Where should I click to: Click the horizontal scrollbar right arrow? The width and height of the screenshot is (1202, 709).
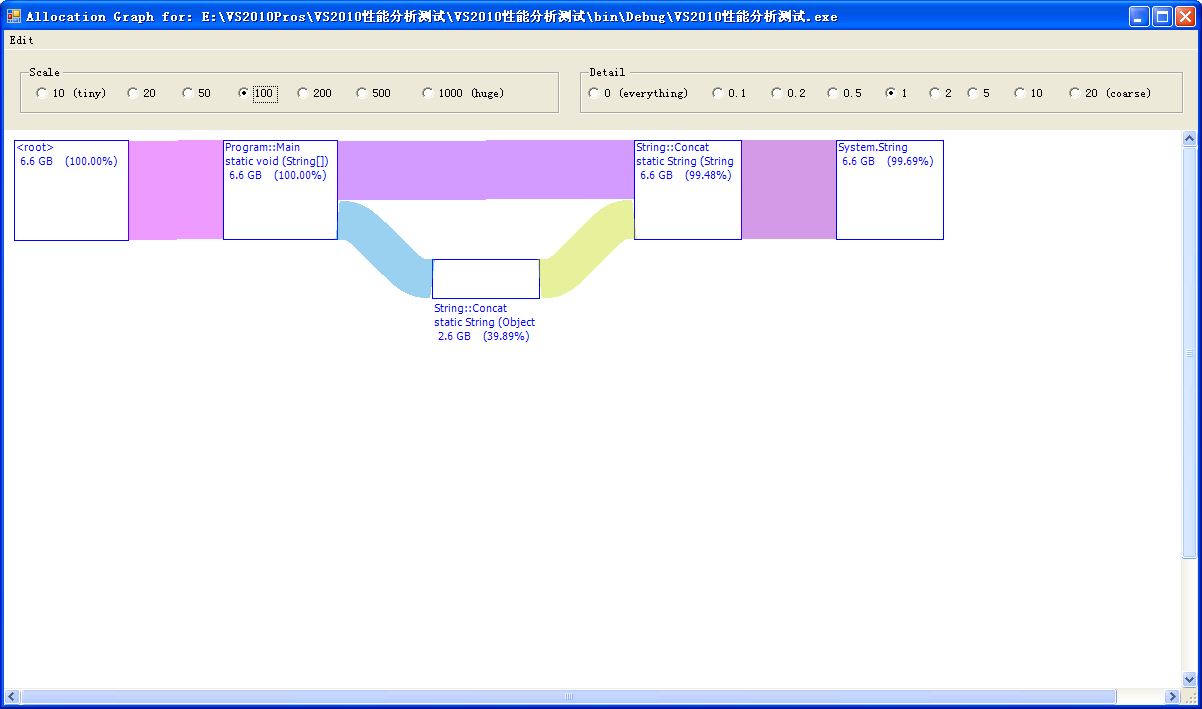click(x=1172, y=696)
